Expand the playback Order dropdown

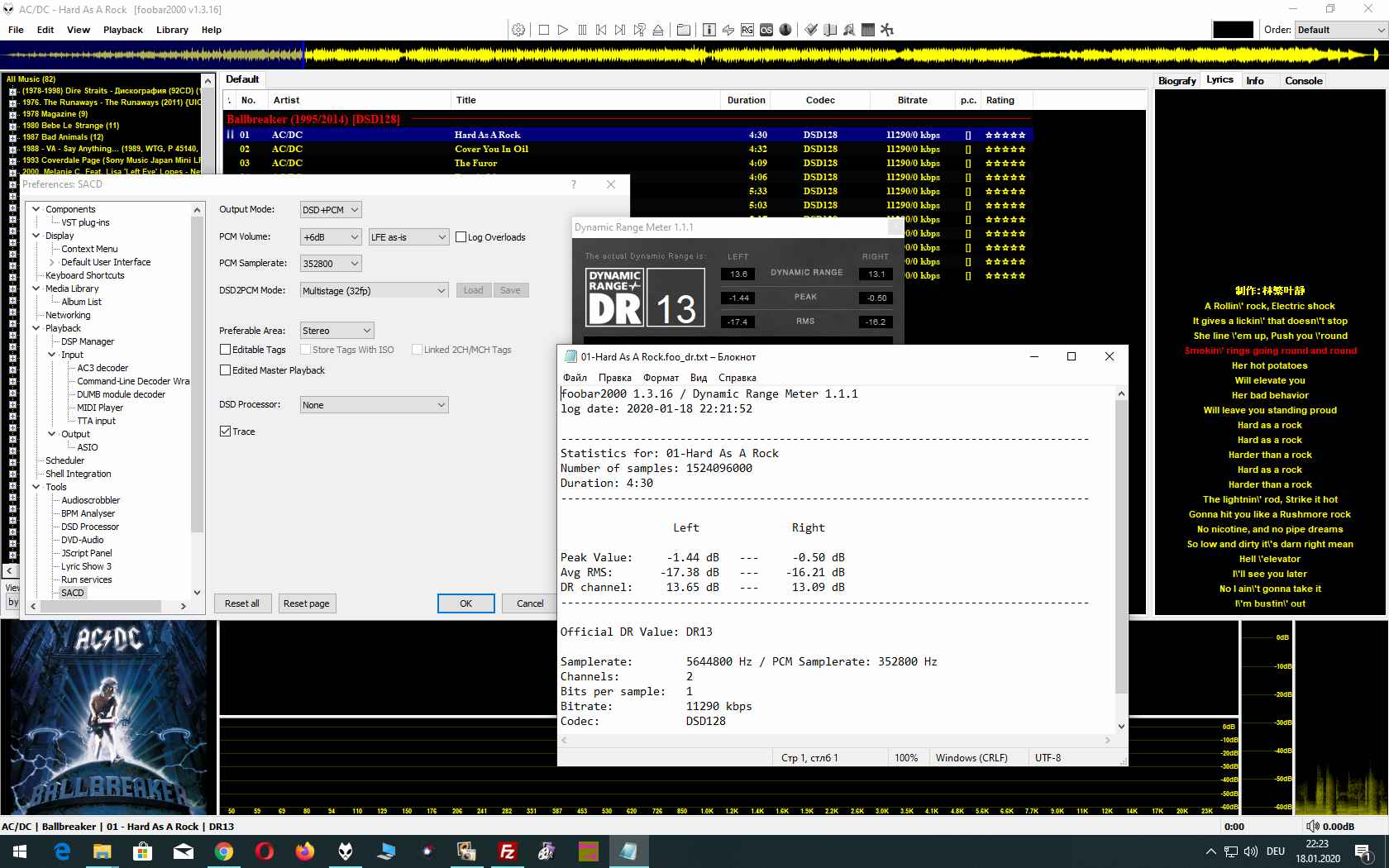[1339, 30]
